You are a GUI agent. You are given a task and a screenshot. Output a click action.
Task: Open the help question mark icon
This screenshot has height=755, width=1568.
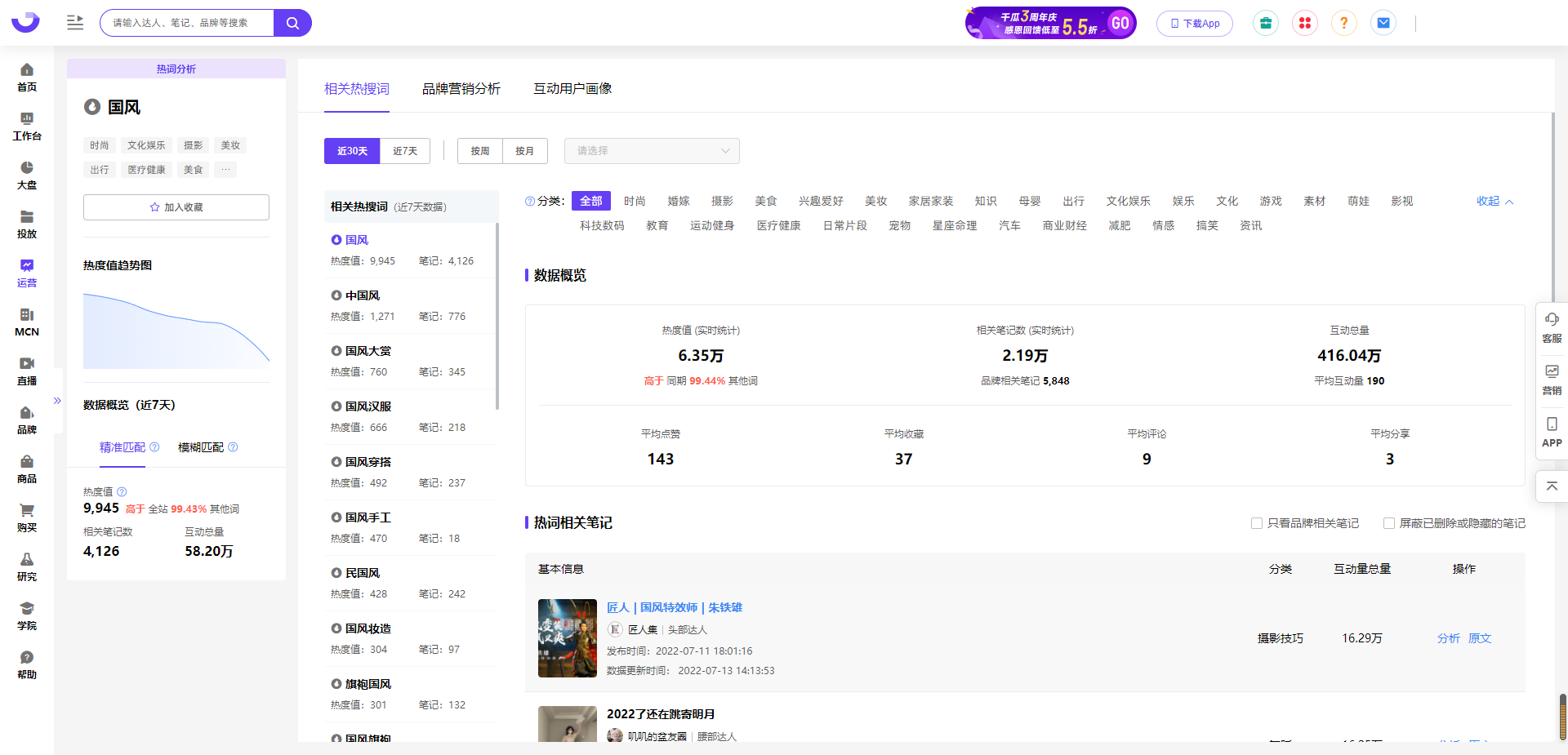click(x=1343, y=23)
